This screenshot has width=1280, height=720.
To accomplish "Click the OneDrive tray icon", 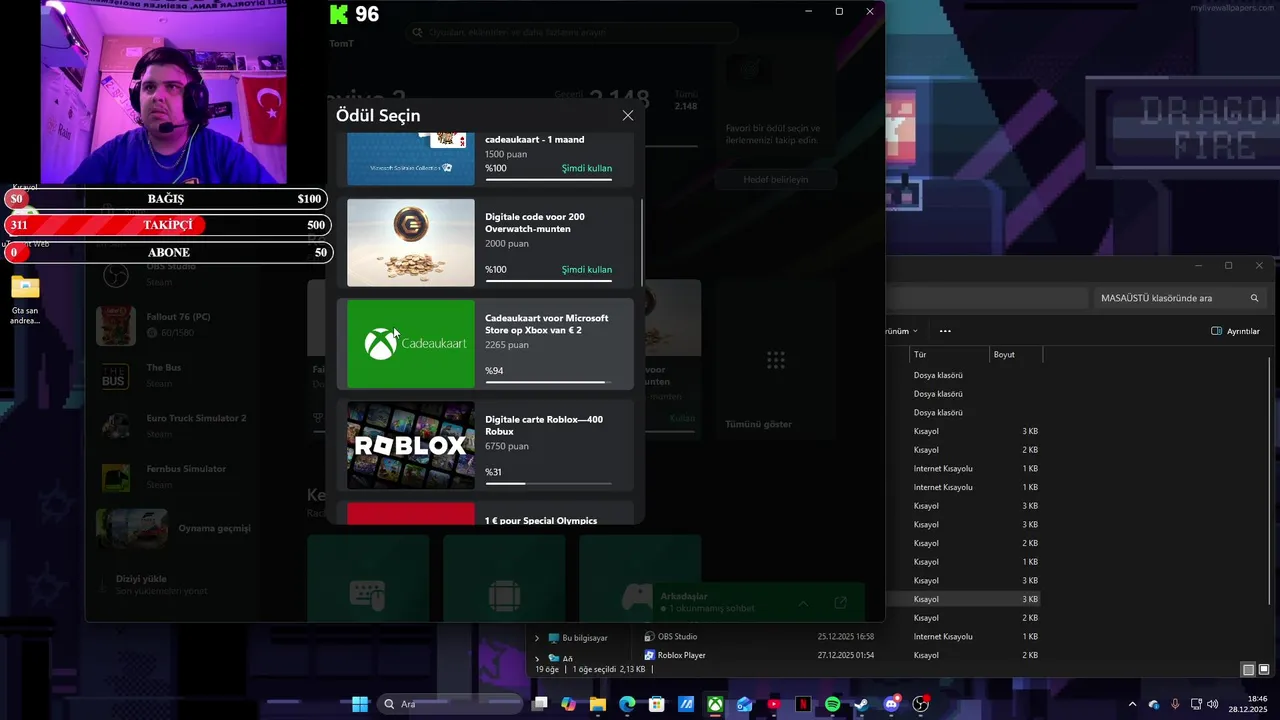I will pos(1154,704).
